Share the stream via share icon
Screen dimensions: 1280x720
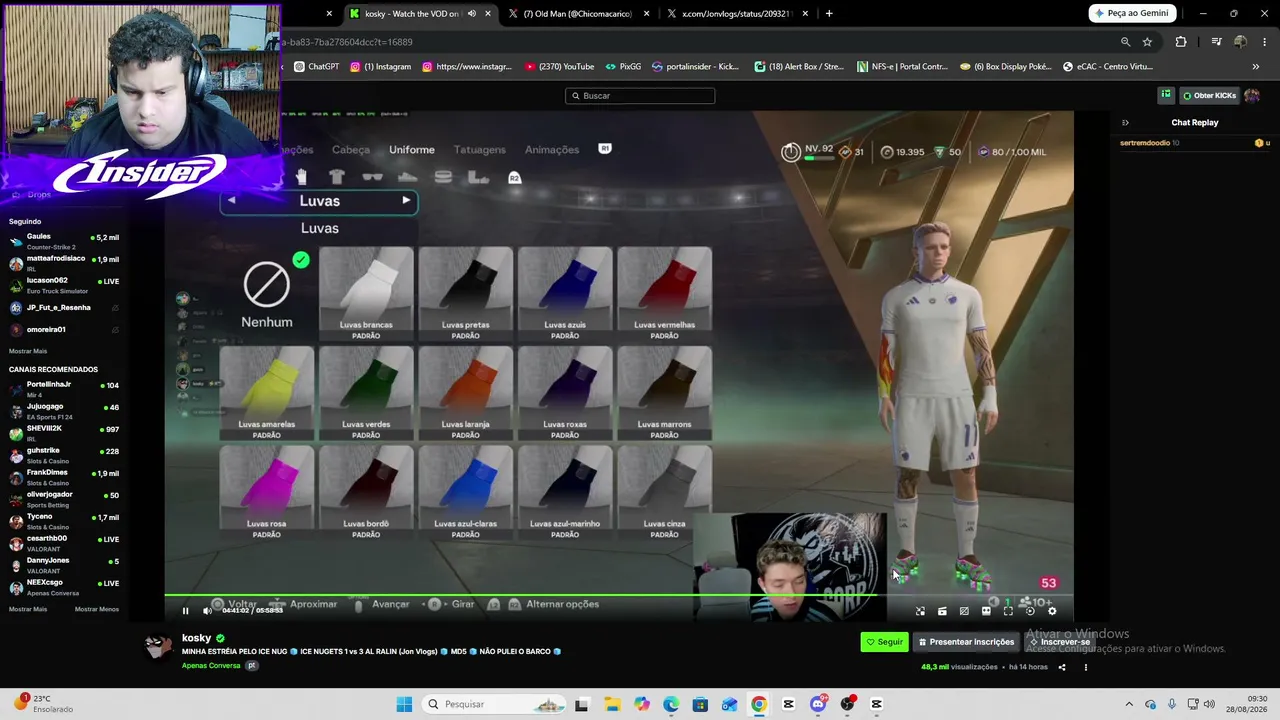(1062, 667)
